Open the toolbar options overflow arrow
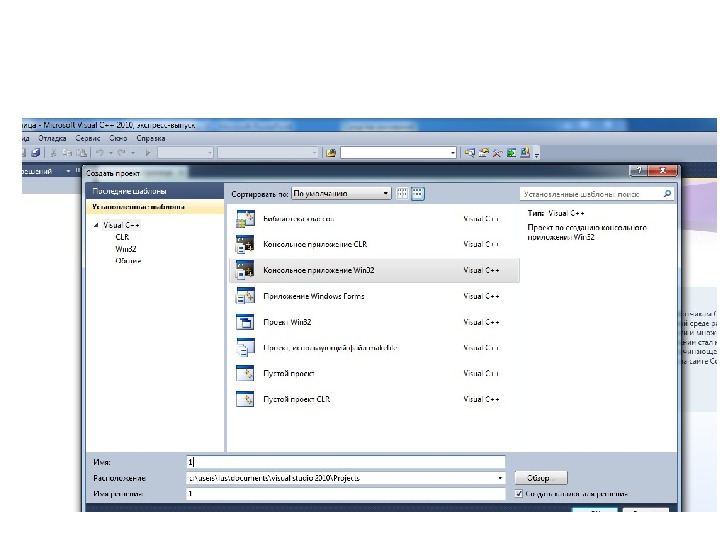The image size is (720, 540). point(537,155)
